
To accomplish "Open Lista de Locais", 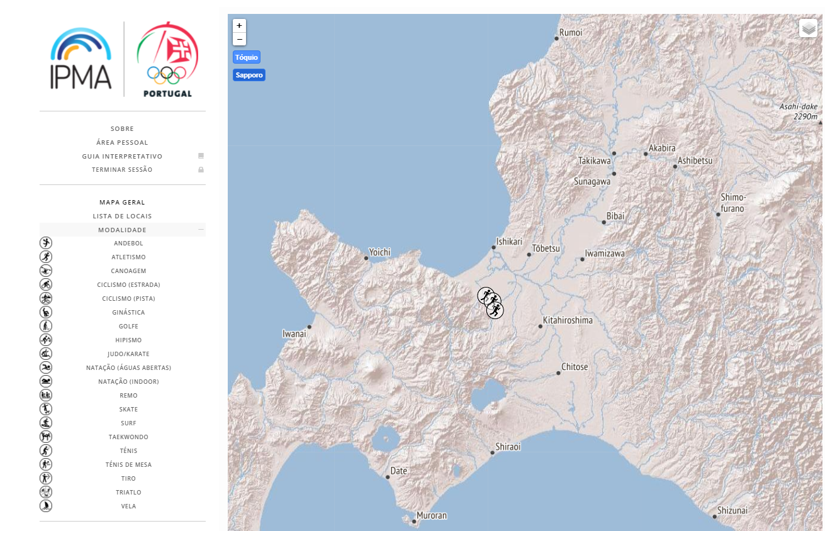I will pos(122,216).
